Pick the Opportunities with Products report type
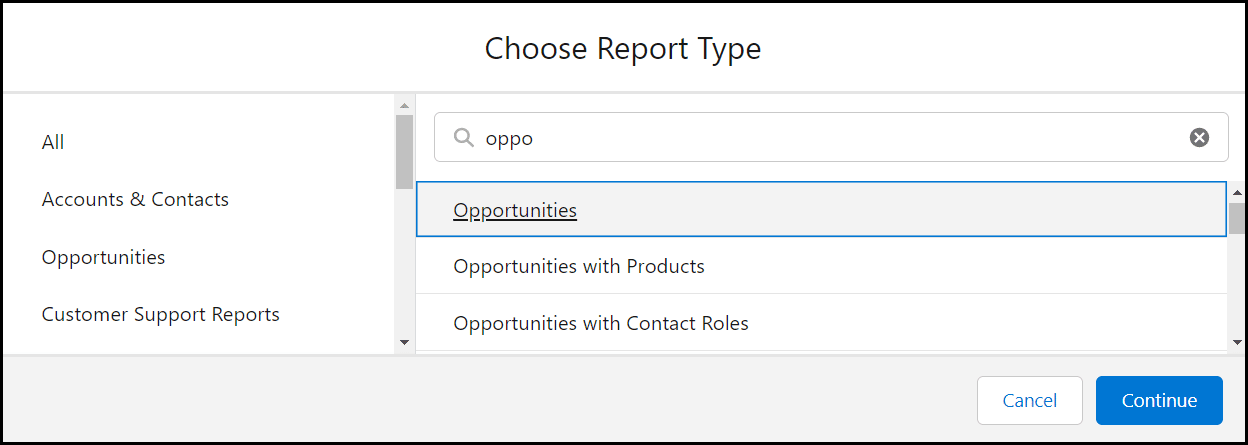 click(579, 266)
